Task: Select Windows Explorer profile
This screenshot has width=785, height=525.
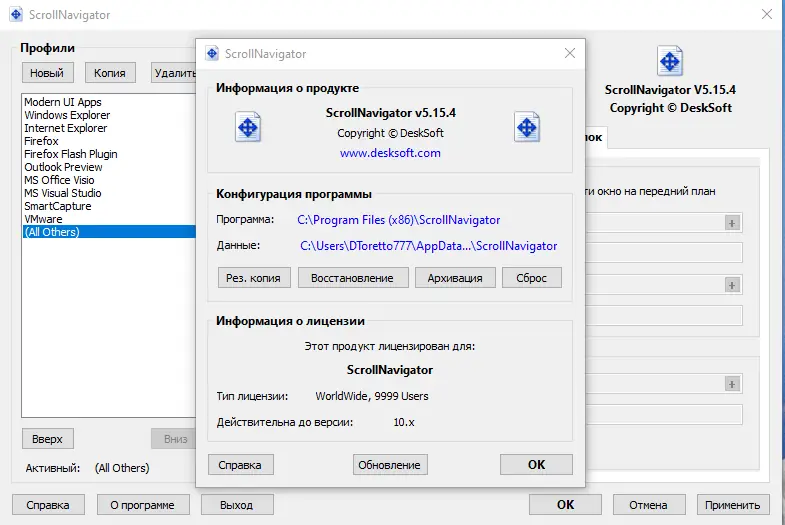Action: 109,115
